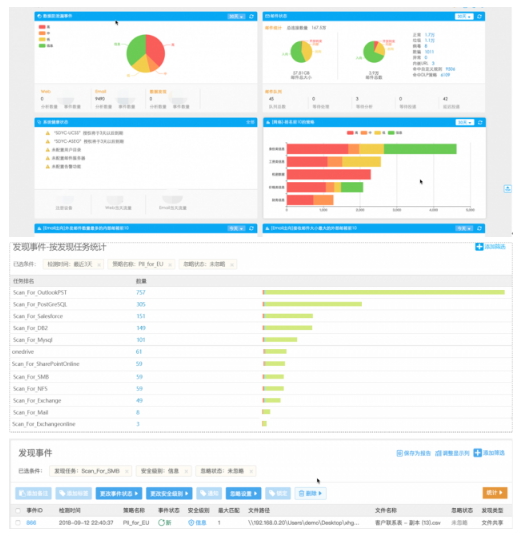Click the orange 统计 statistics button

coord(495,492)
